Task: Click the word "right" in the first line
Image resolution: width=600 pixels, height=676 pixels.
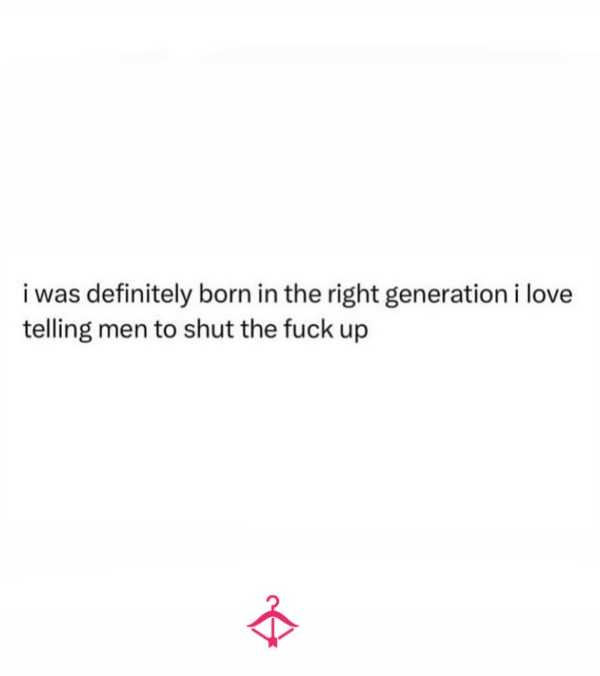Action: point(353,295)
